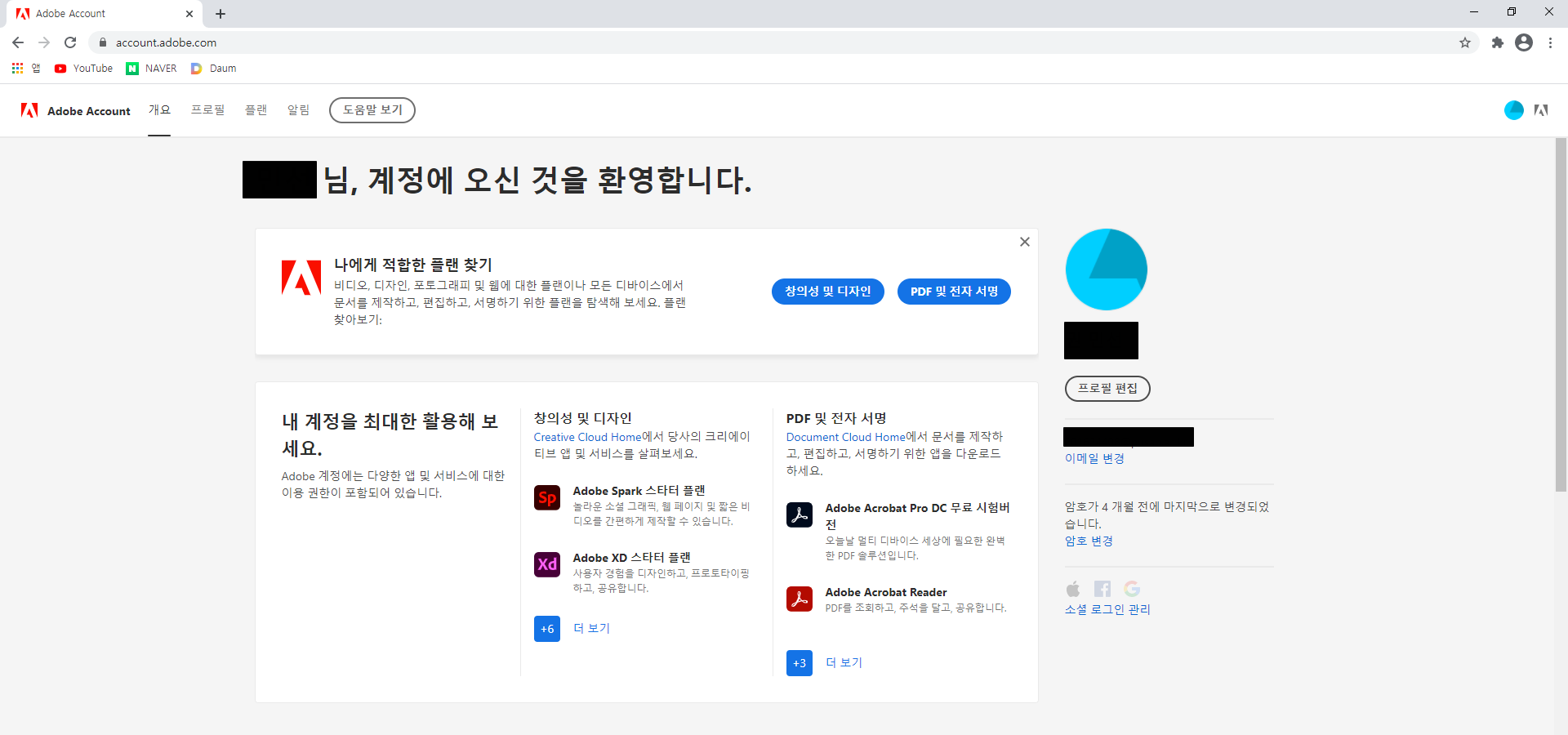
Task: Open the Chrome profile icon
Action: click(1524, 42)
